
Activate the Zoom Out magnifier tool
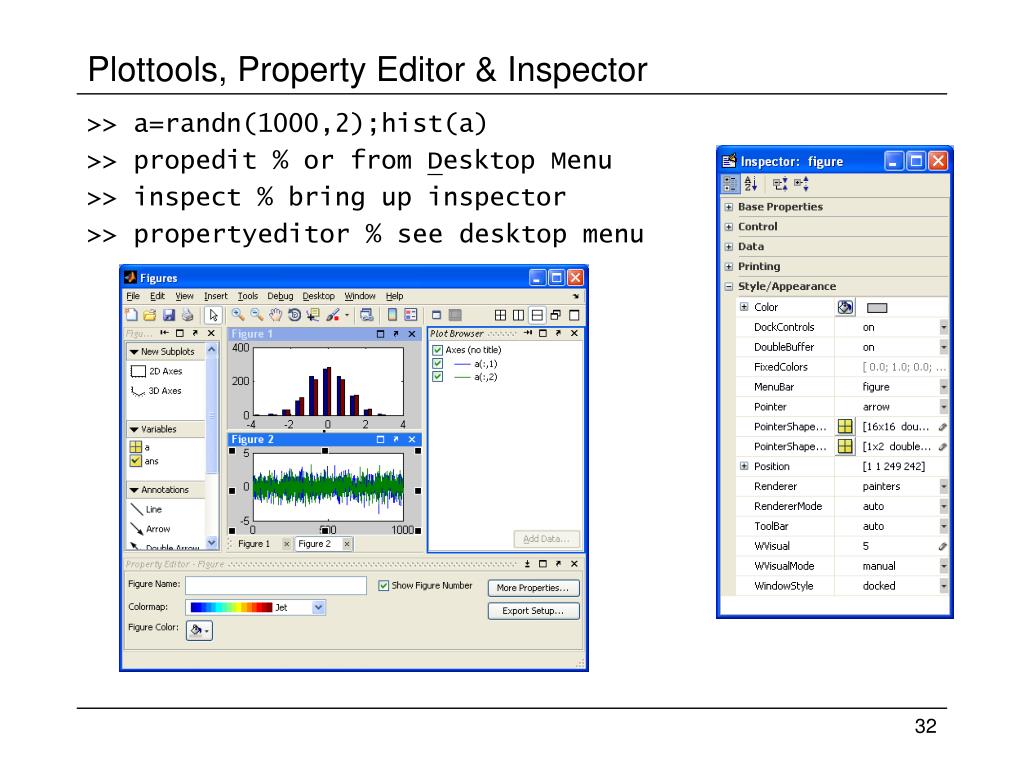click(x=257, y=315)
